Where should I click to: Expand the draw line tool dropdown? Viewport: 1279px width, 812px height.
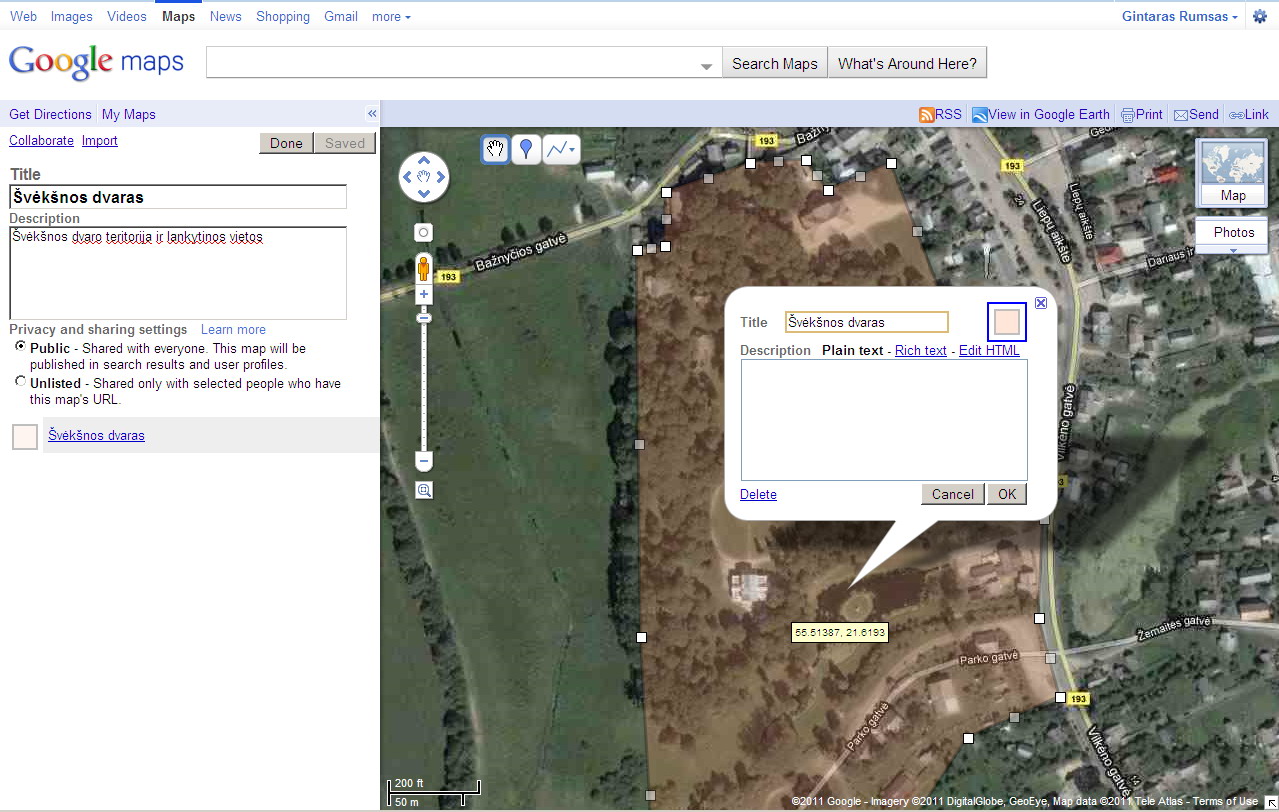point(572,151)
